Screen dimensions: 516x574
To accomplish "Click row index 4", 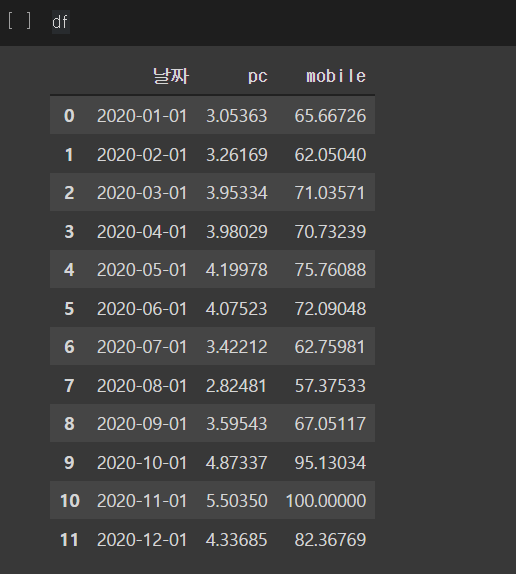I will (69, 270).
